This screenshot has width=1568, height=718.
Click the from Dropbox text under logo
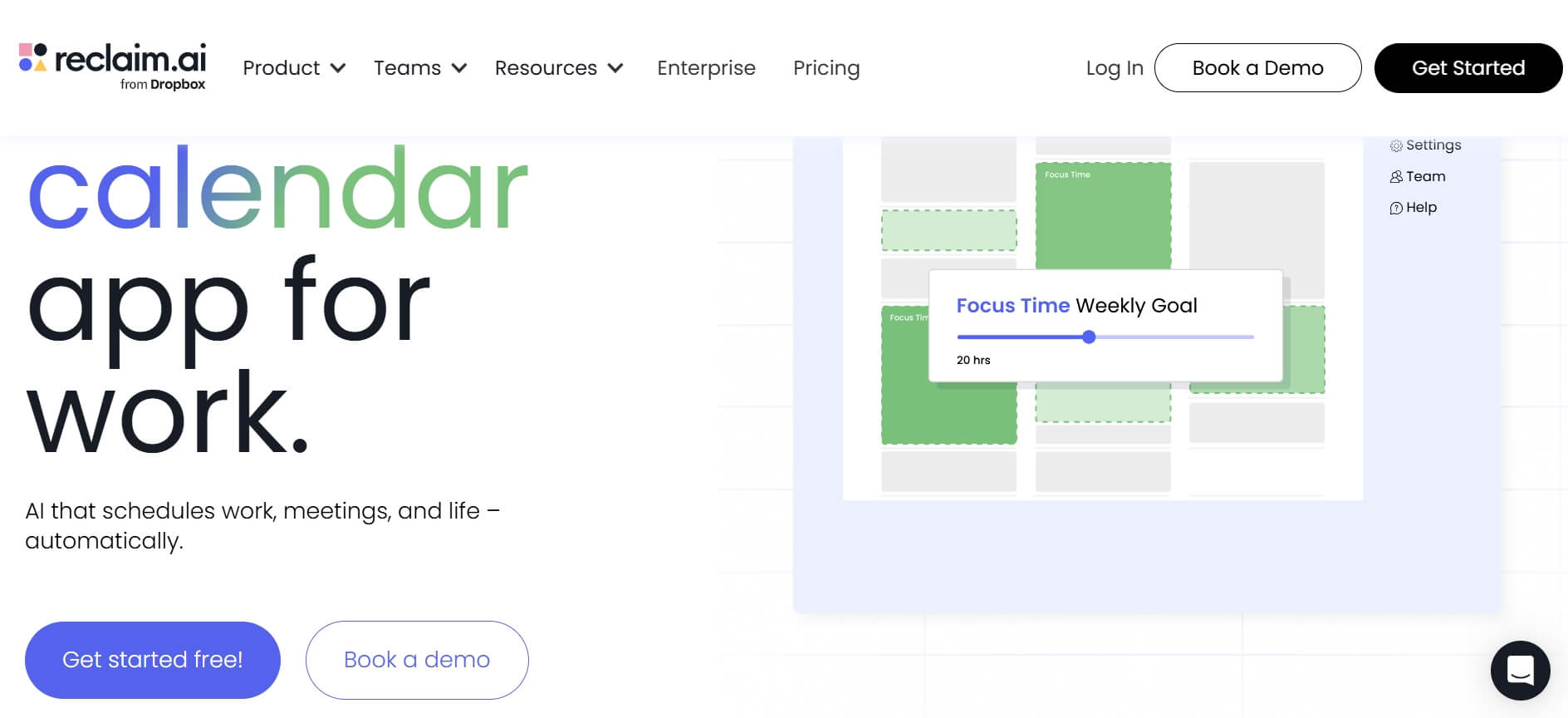coord(163,85)
